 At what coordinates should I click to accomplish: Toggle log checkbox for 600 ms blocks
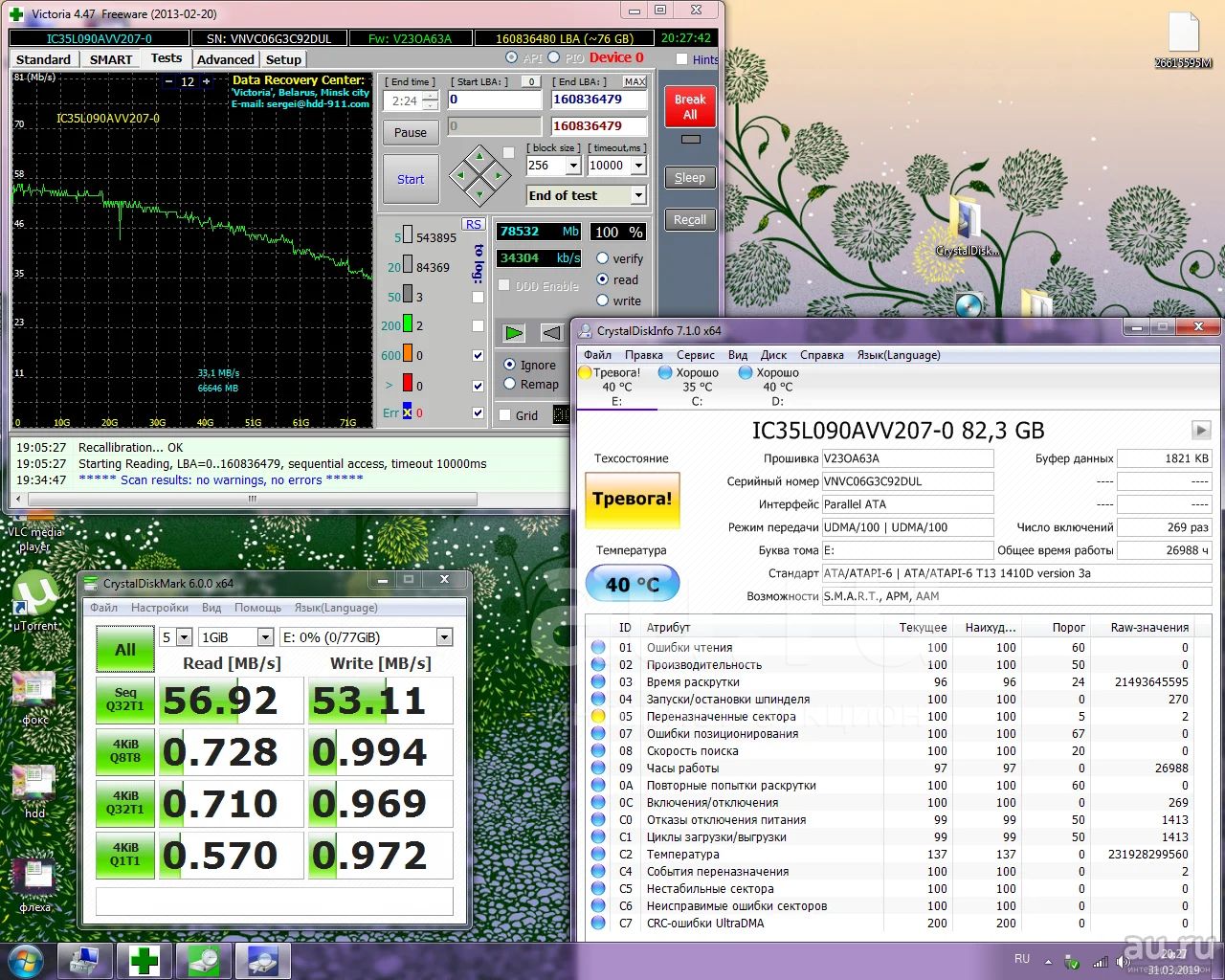coord(478,355)
